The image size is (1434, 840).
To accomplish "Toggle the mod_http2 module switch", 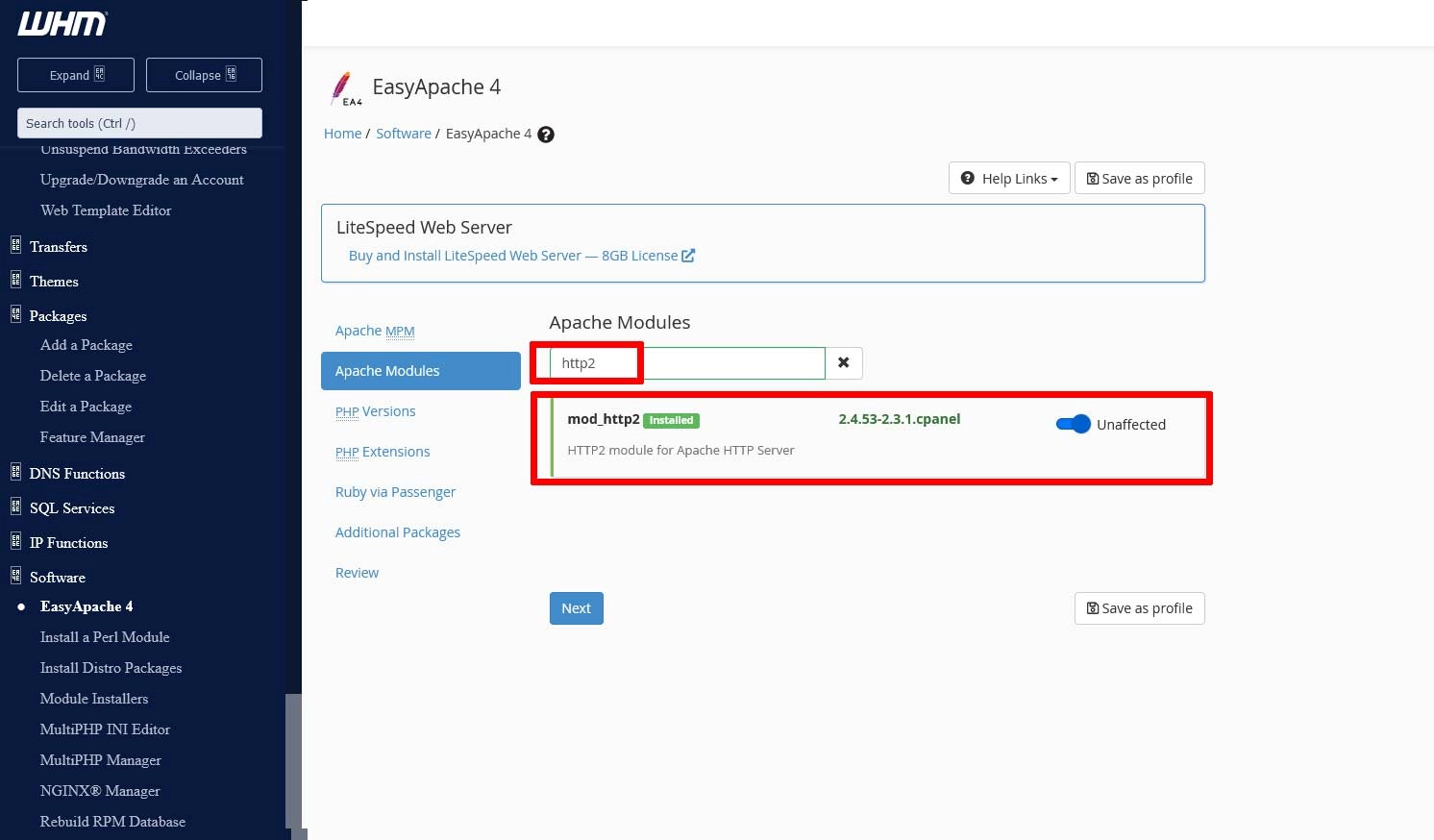I will point(1073,424).
